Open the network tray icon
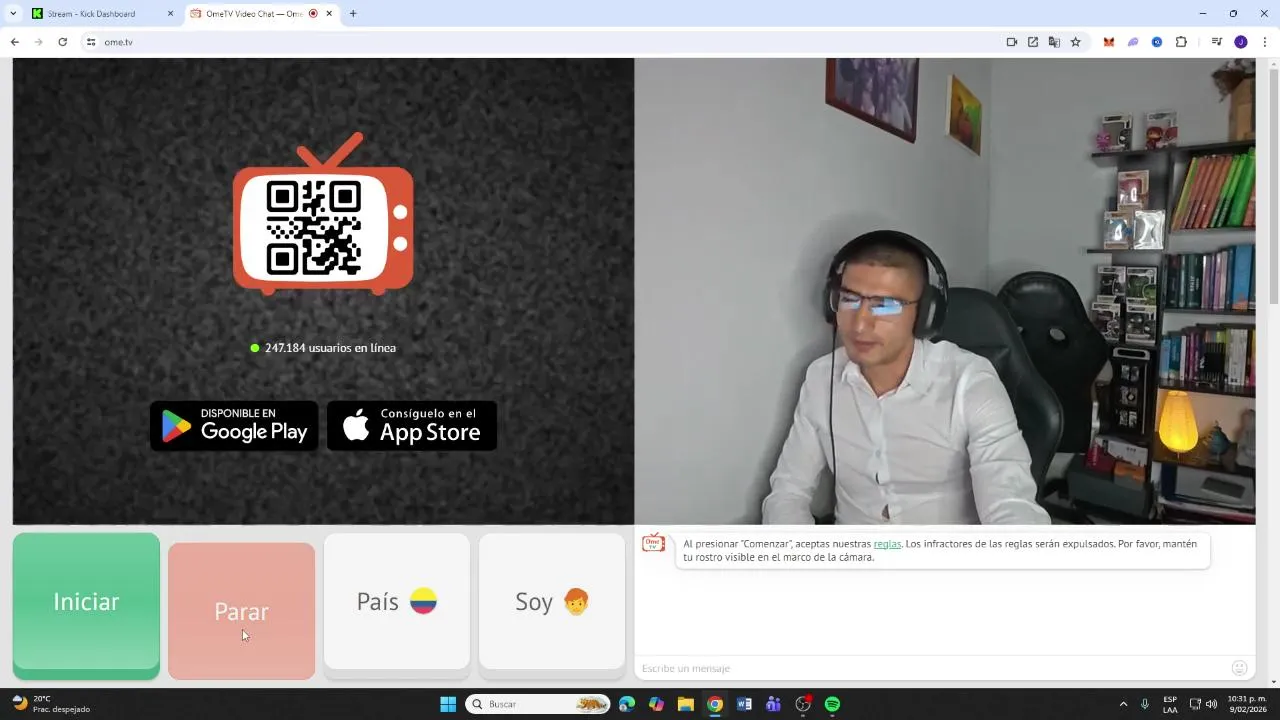The image size is (1280, 720). (x=1195, y=704)
